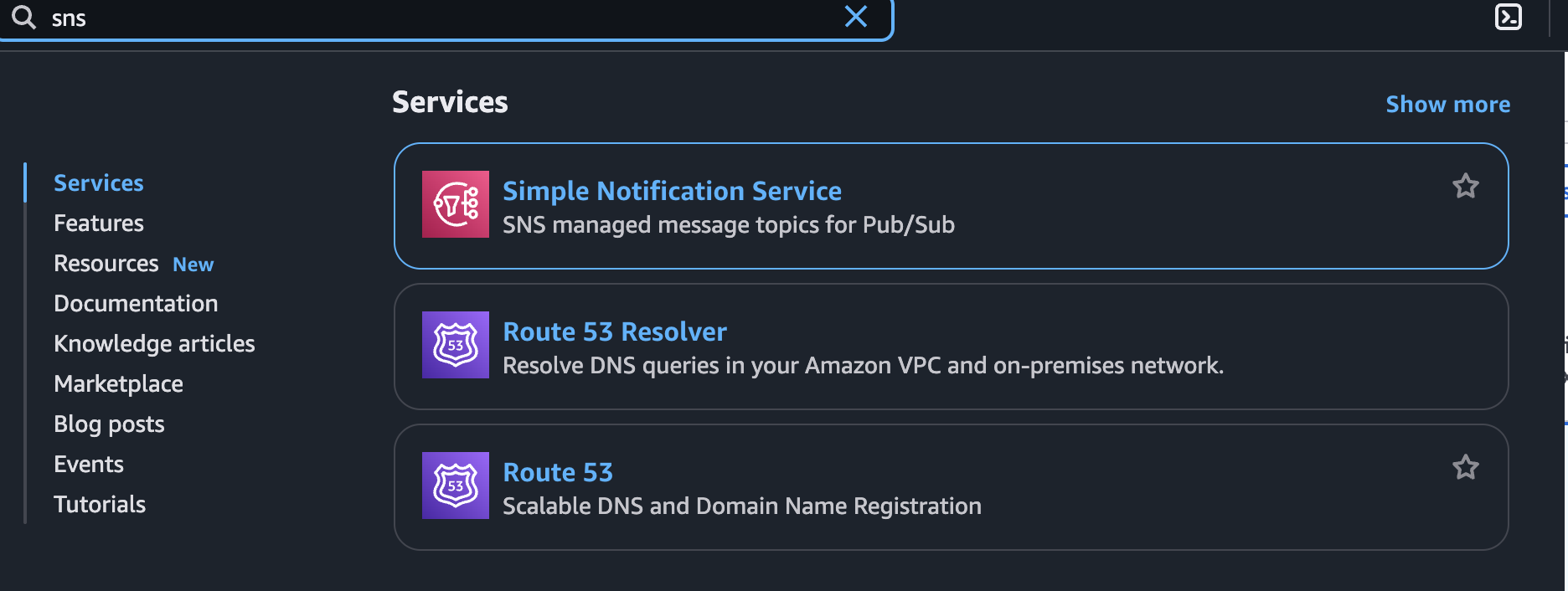1568x591 pixels.
Task: Click the Simple Notification Service icon
Action: [456, 204]
